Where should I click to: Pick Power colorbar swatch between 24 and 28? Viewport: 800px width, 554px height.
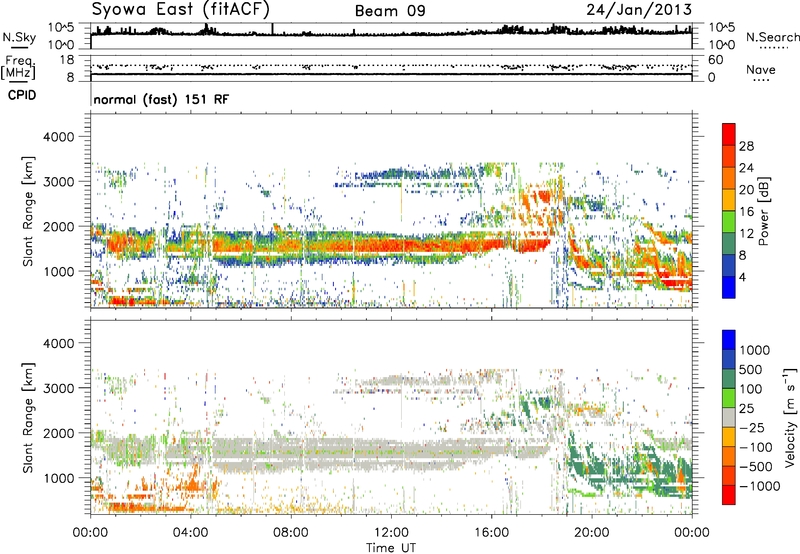tap(729, 156)
